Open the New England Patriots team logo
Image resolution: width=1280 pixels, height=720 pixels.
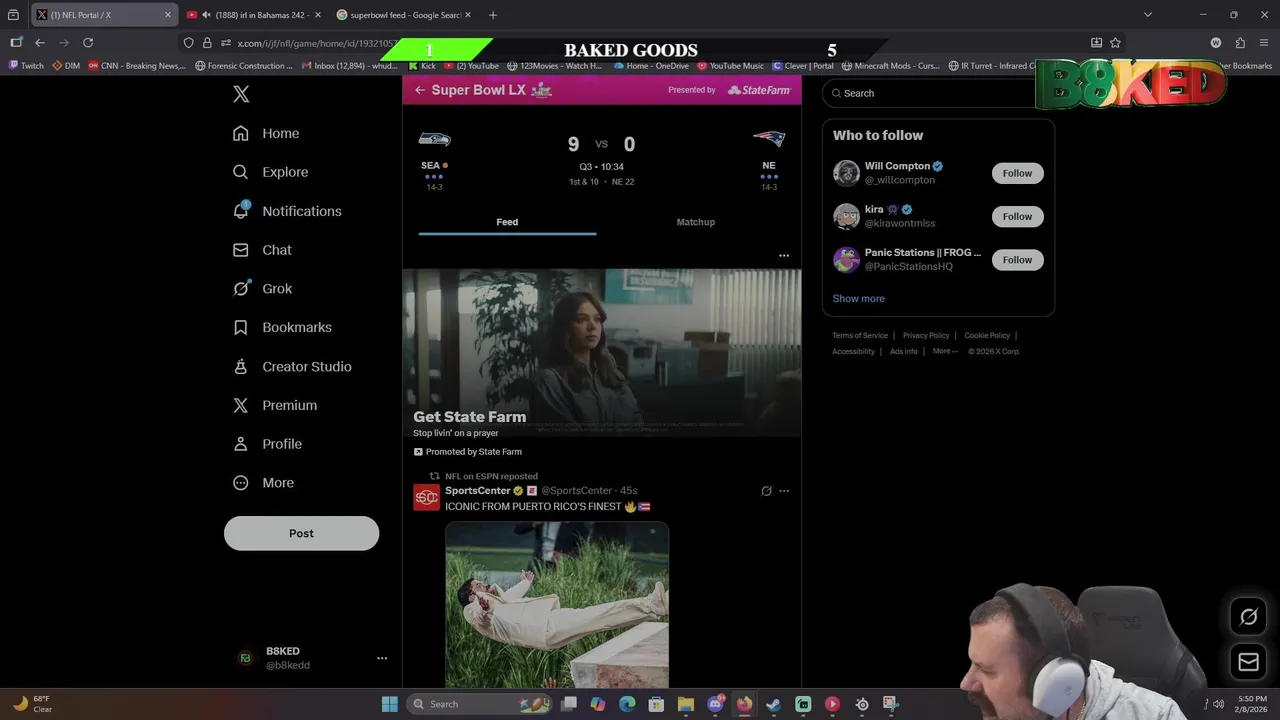pos(769,140)
